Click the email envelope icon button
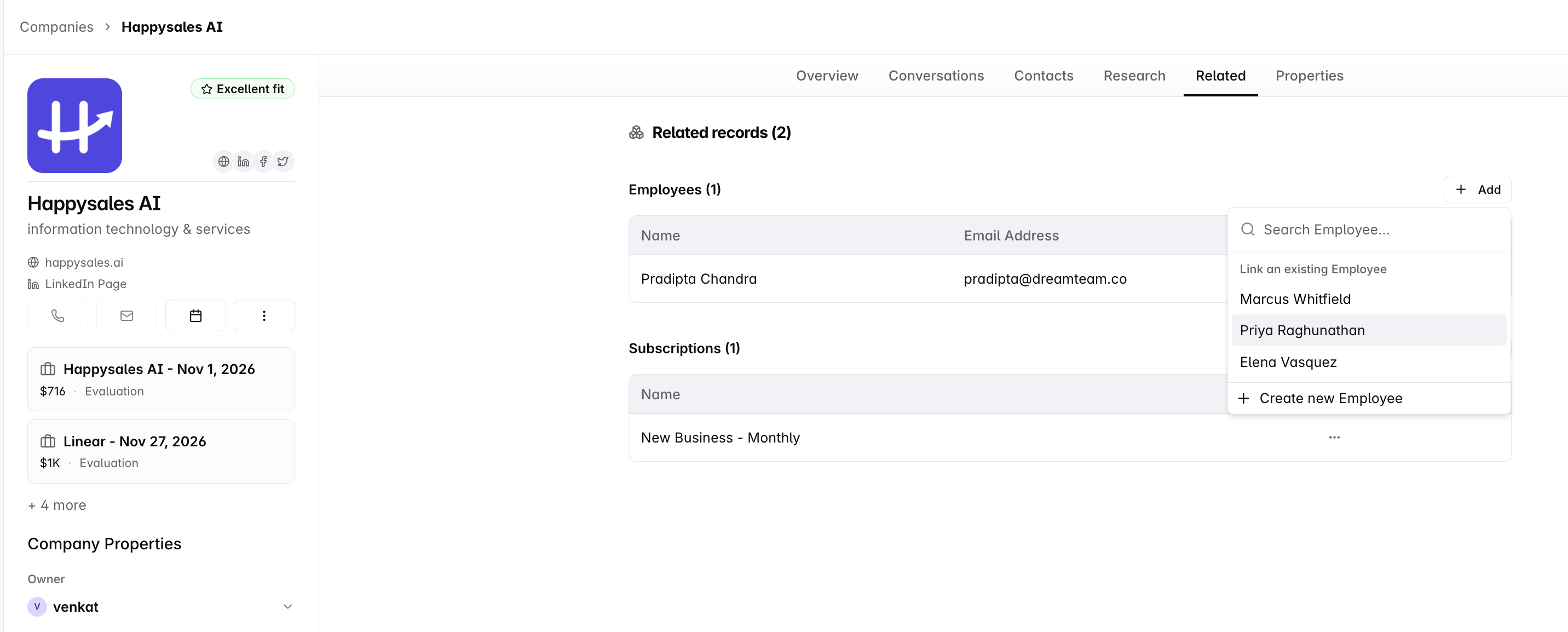This screenshot has width=1568, height=632. coord(126,315)
